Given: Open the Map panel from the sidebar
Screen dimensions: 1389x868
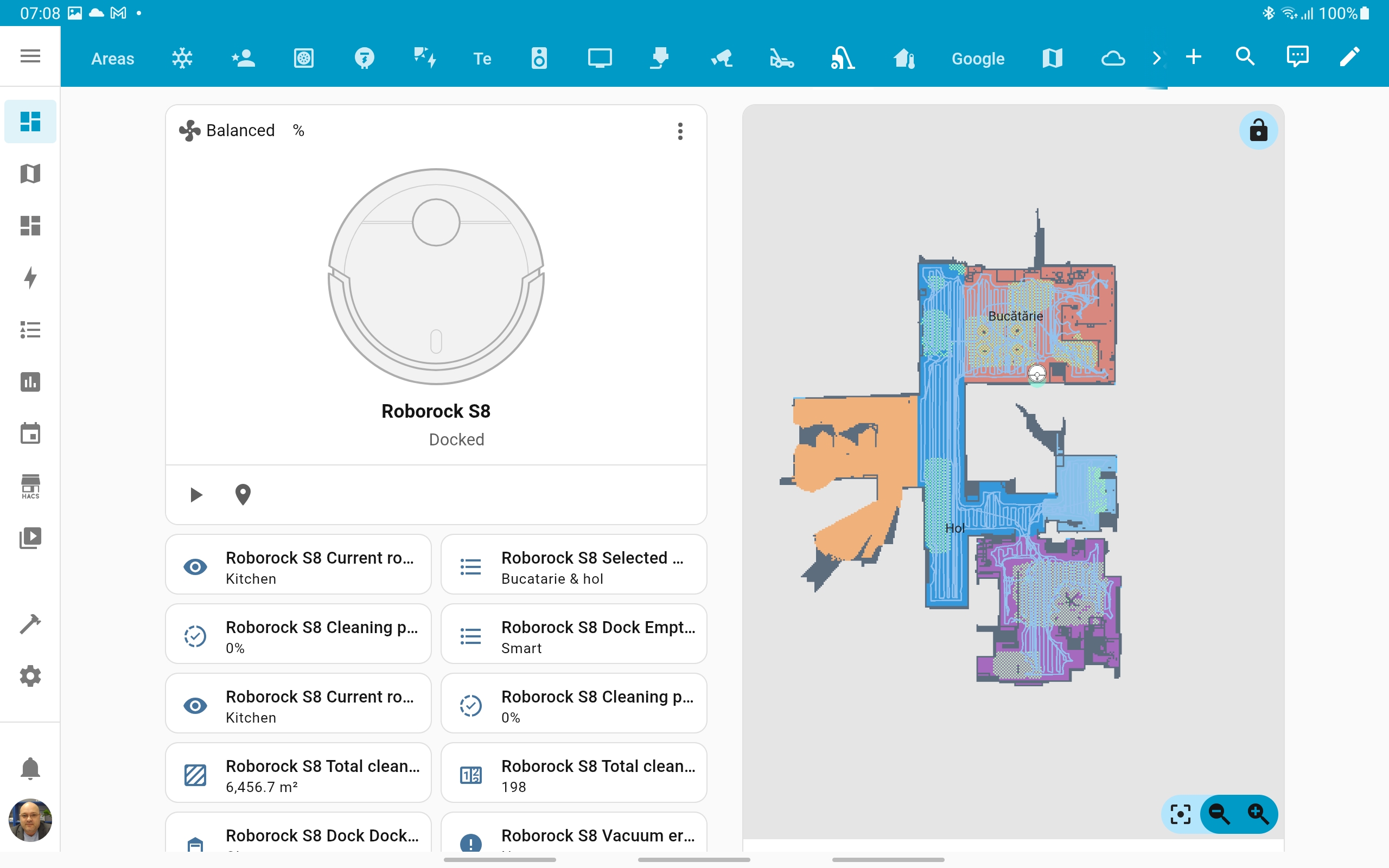Looking at the screenshot, I should point(30,174).
